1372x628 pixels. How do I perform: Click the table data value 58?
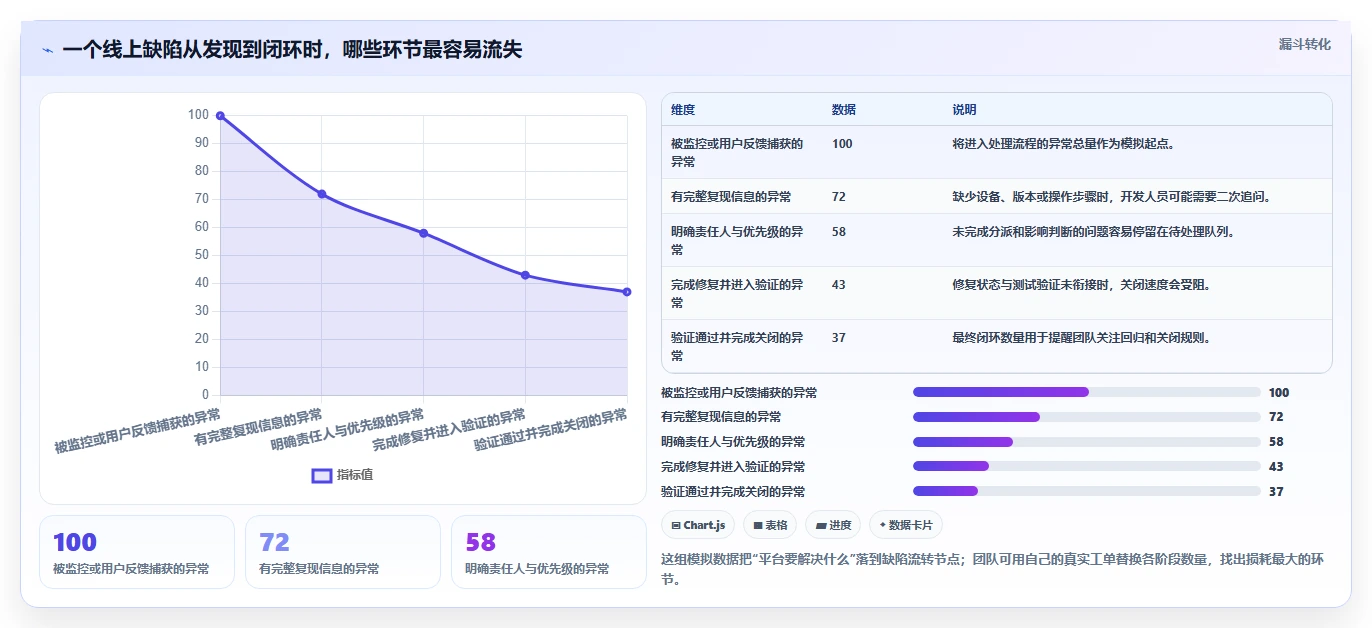click(x=839, y=232)
